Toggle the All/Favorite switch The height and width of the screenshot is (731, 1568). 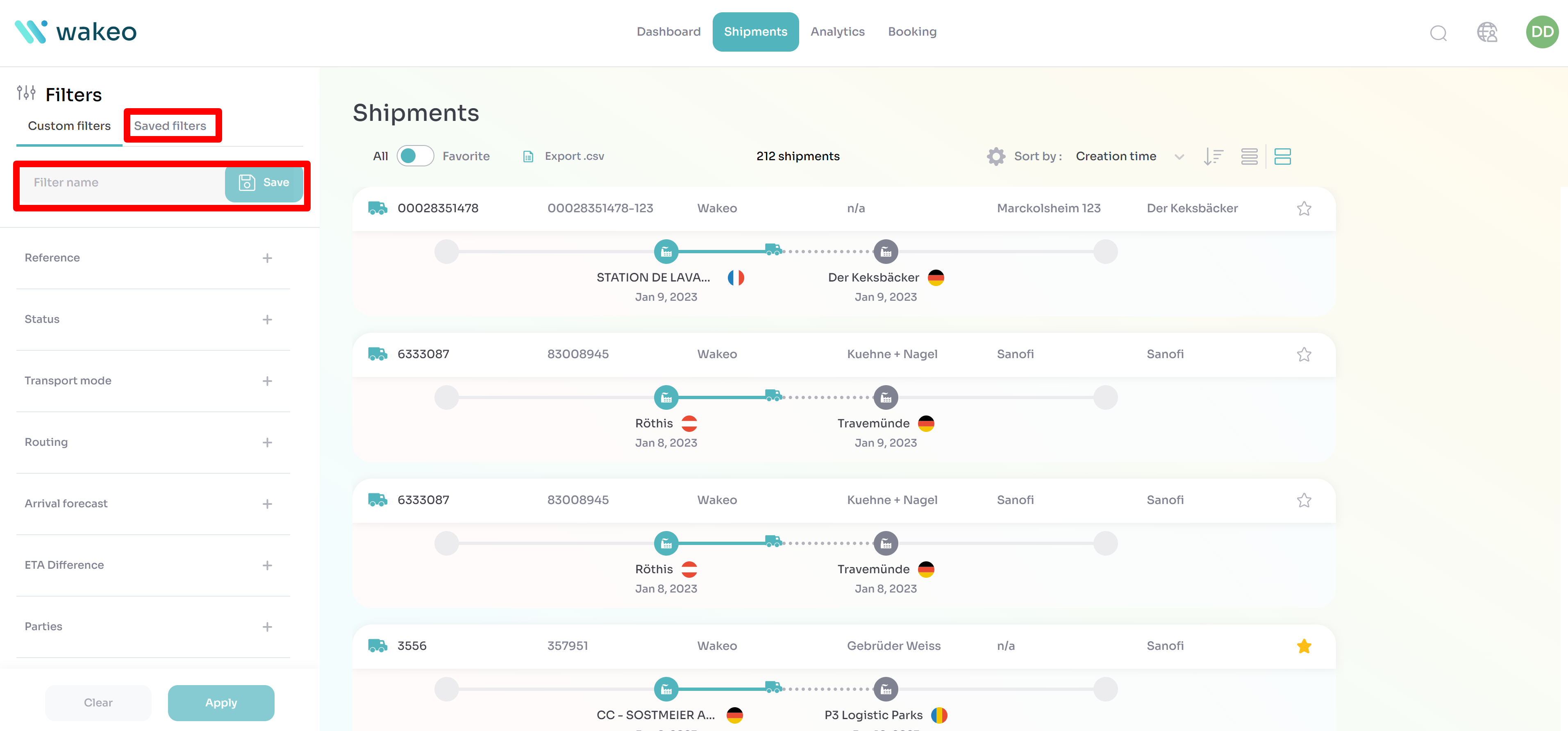tap(415, 157)
